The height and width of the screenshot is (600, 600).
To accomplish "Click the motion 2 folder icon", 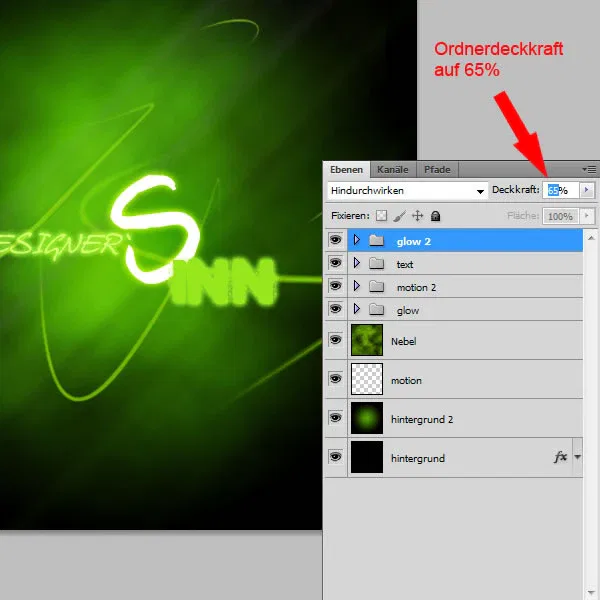I will [377, 286].
